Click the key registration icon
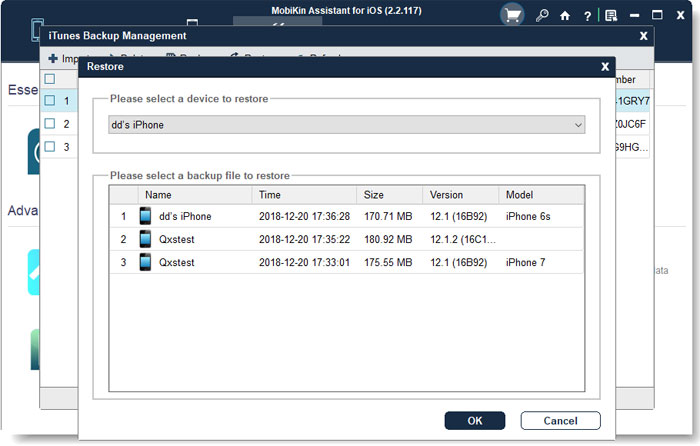 [x=542, y=16]
